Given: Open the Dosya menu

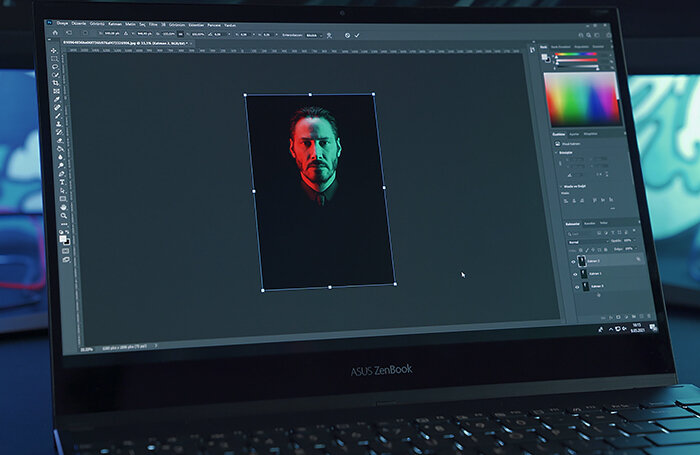Looking at the screenshot, I should pyautogui.click(x=62, y=23).
